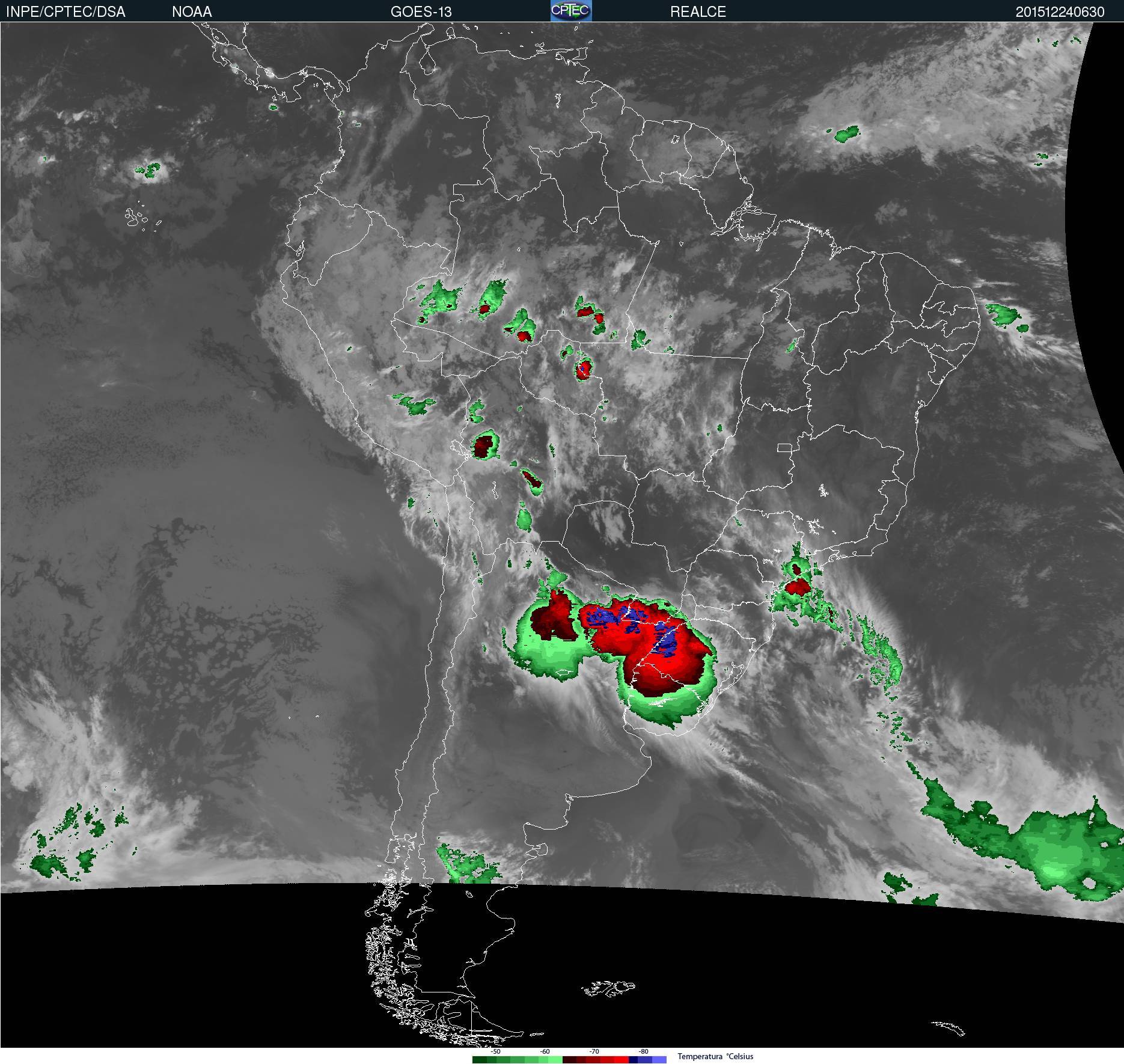Click the 201512240630 timestamp

[x=1060, y=12]
